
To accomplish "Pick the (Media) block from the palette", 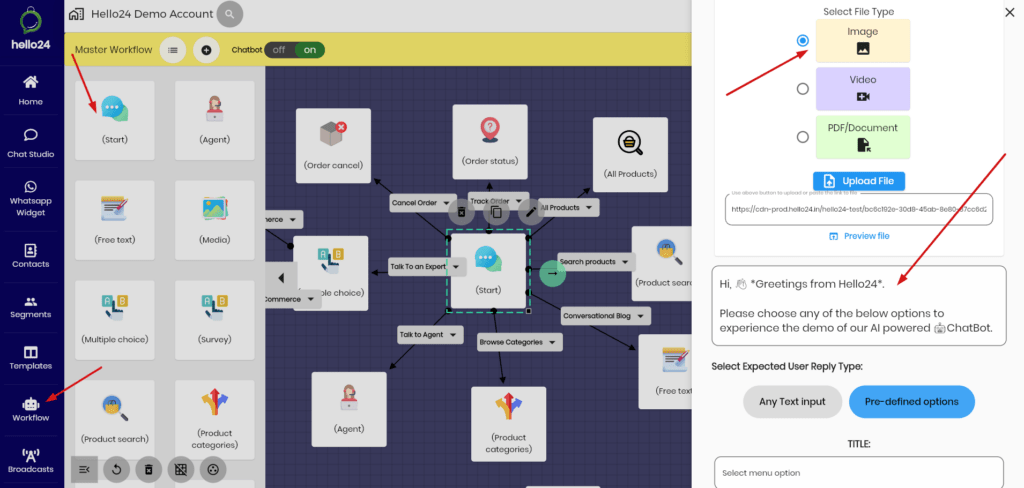I will coord(215,220).
